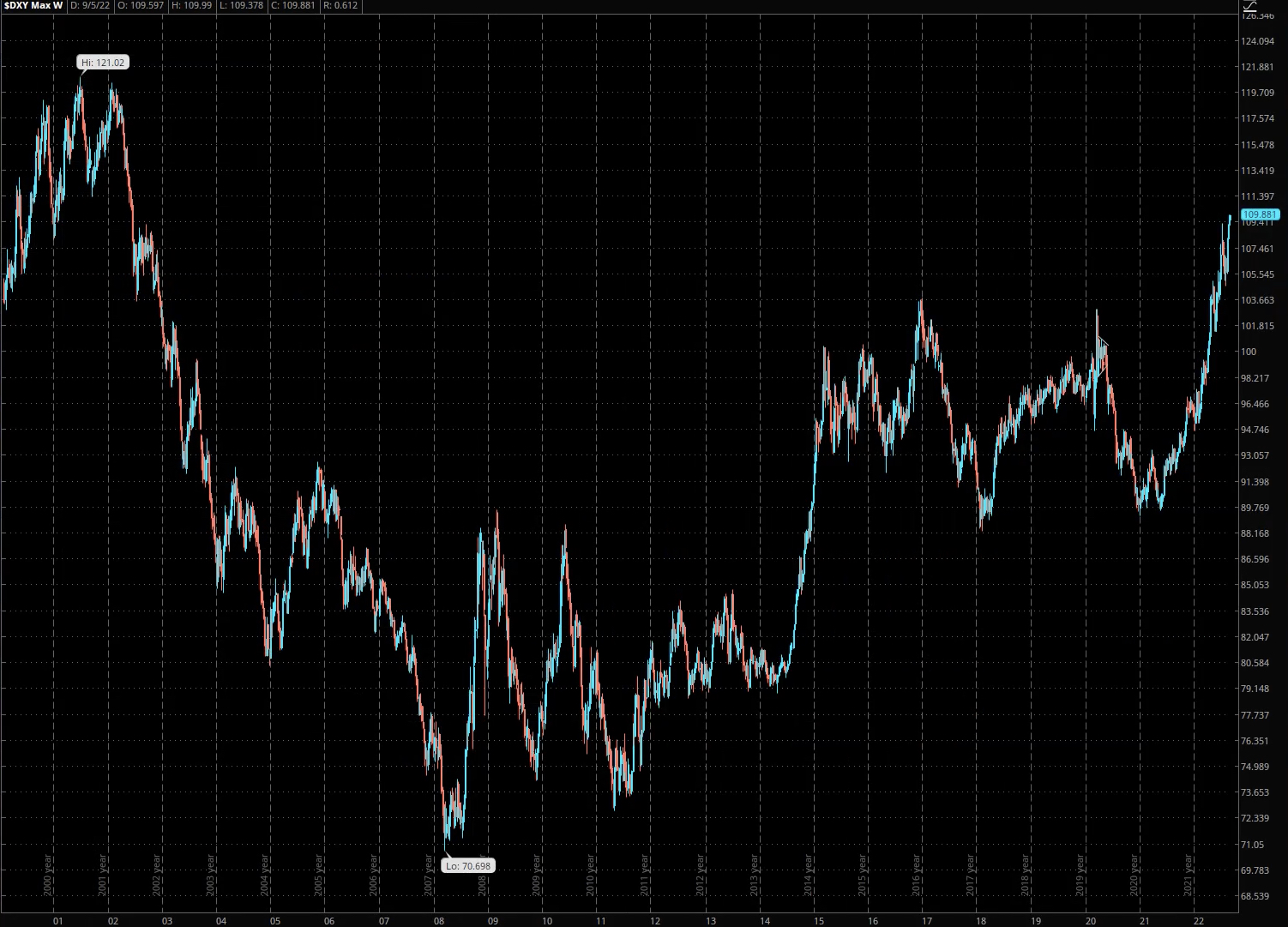Image resolution: width=1288 pixels, height=927 pixels.
Task: Click the Lo: 70.698 price bubble
Action: click(468, 865)
